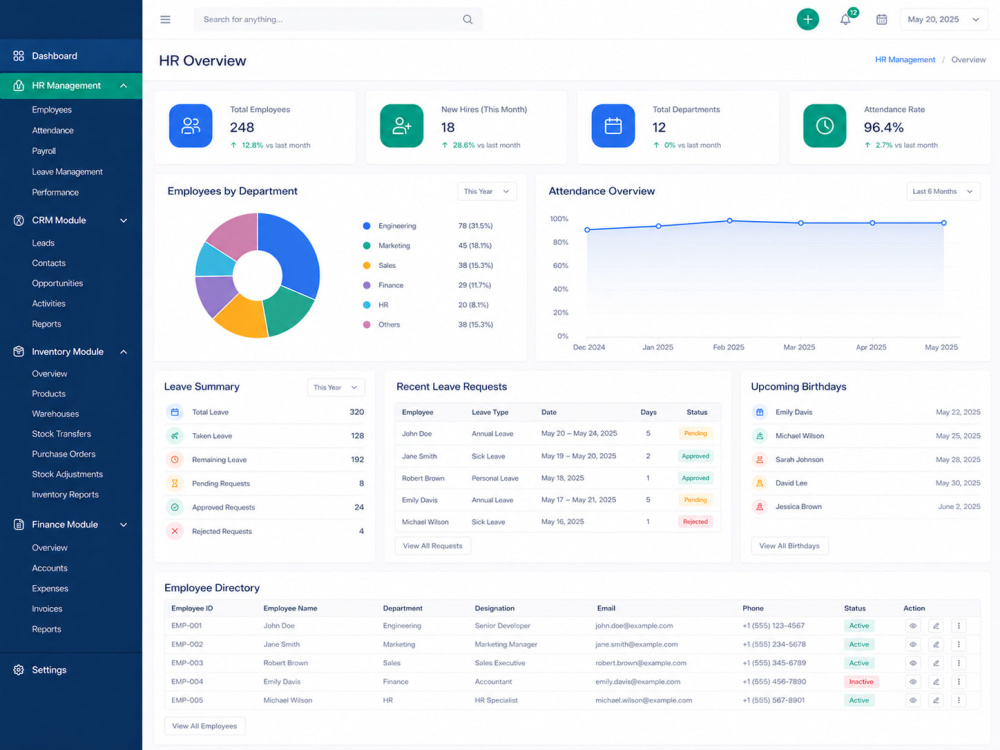Image resolution: width=1000 pixels, height=750 pixels.
Task: Open Payroll in the sidebar
Action: [x=44, y=151]
